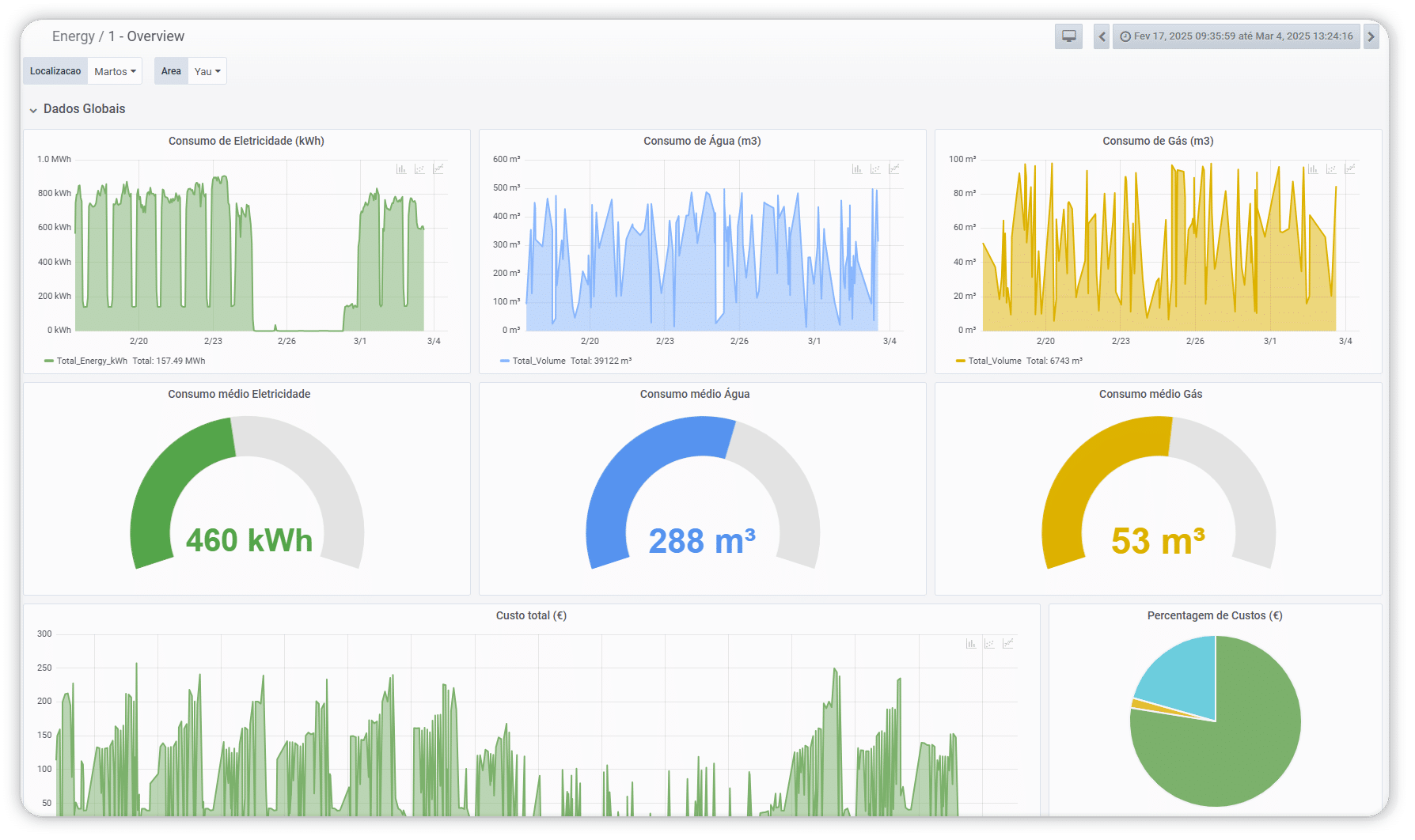The image size is (1415, 840).
Task: Open the time range picker
Action: 1236,36
